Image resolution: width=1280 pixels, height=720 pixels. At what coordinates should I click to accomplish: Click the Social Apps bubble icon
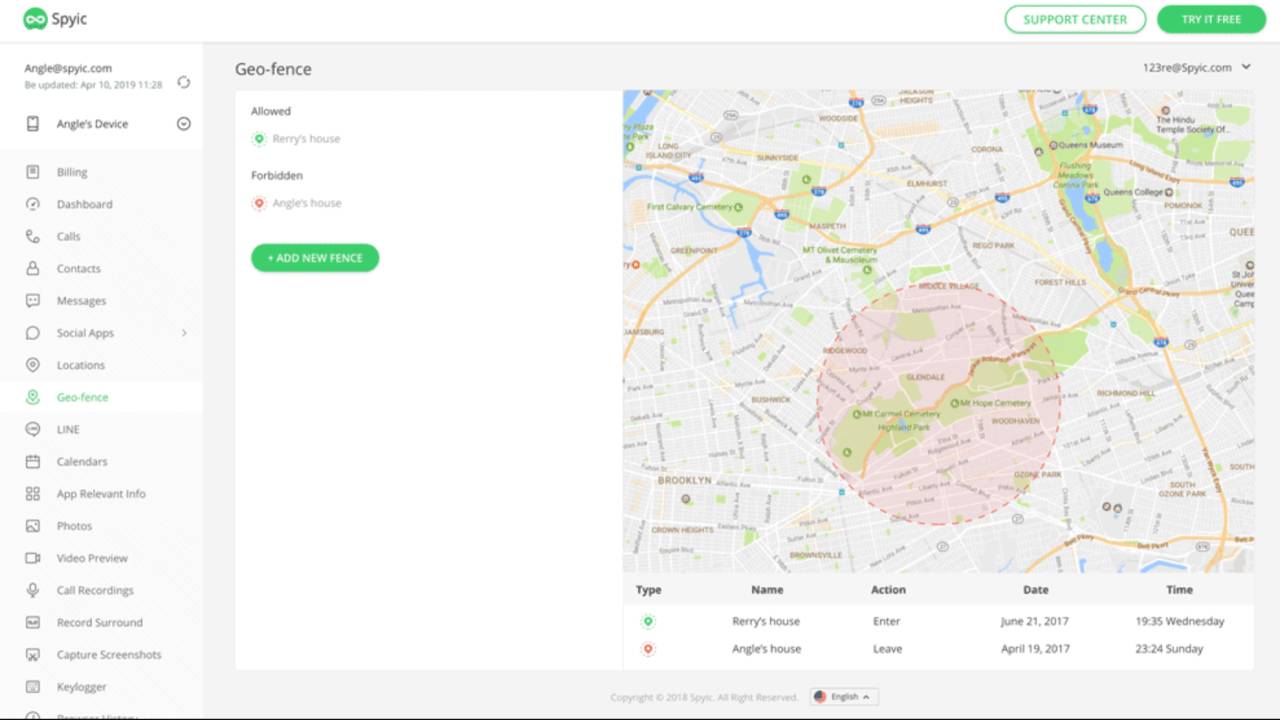tap(33, 333)
